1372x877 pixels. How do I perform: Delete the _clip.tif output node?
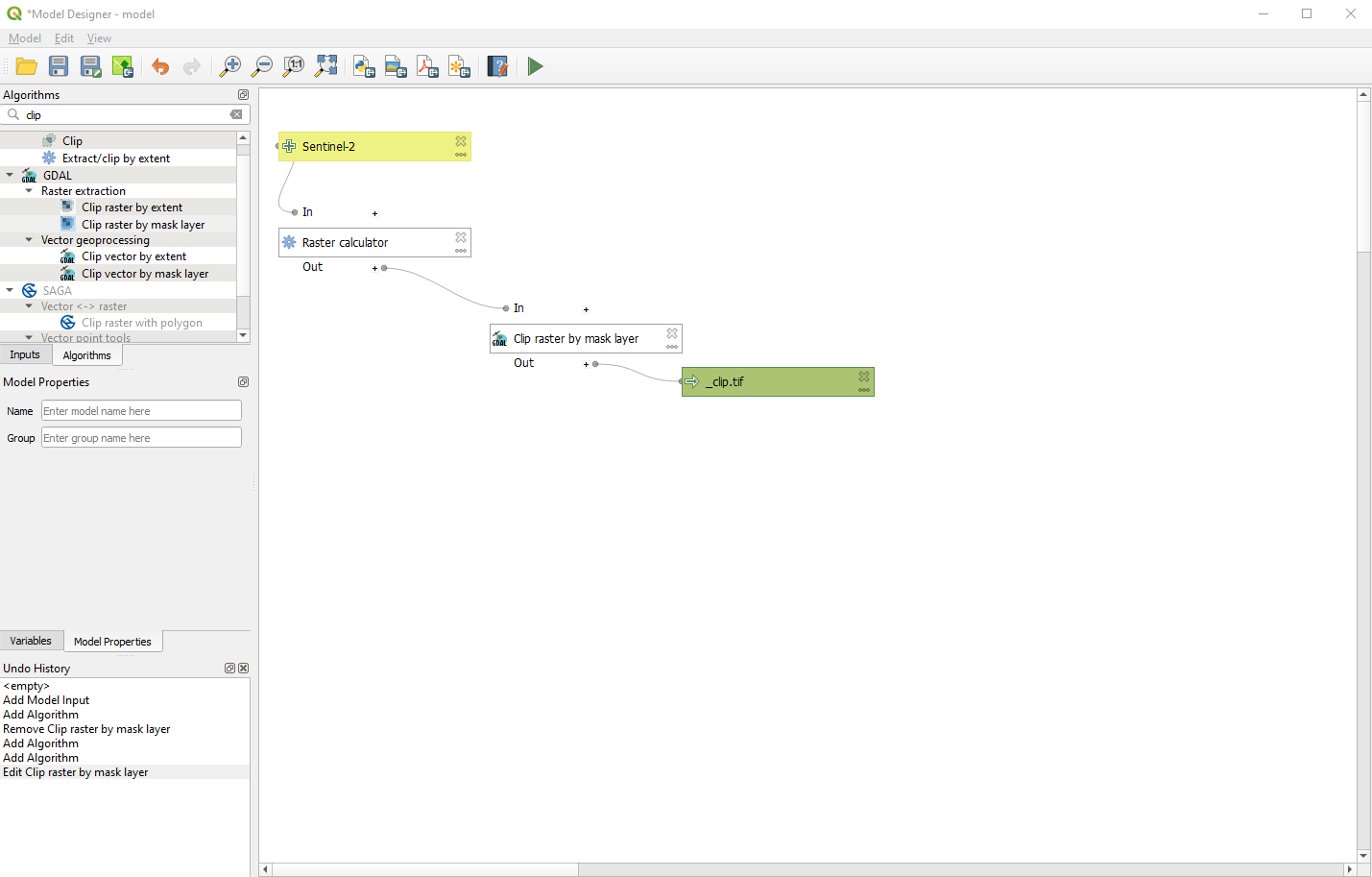click(864, 376)
